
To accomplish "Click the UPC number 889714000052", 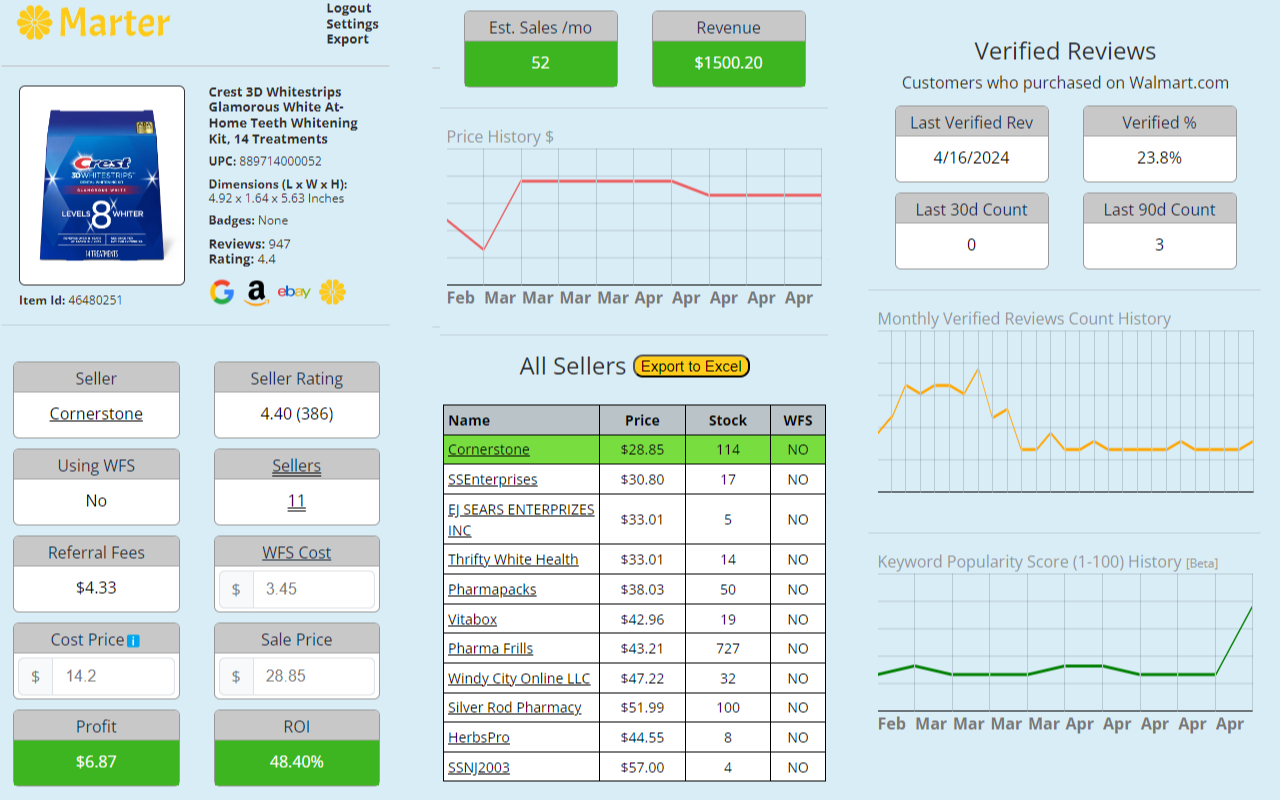I will pos(280,161).
